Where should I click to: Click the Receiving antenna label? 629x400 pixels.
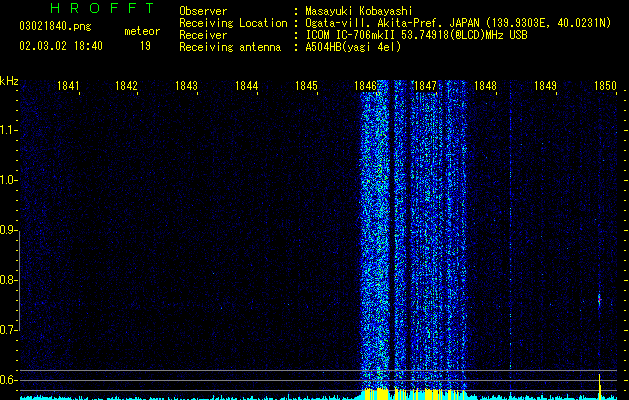(230, 47)
